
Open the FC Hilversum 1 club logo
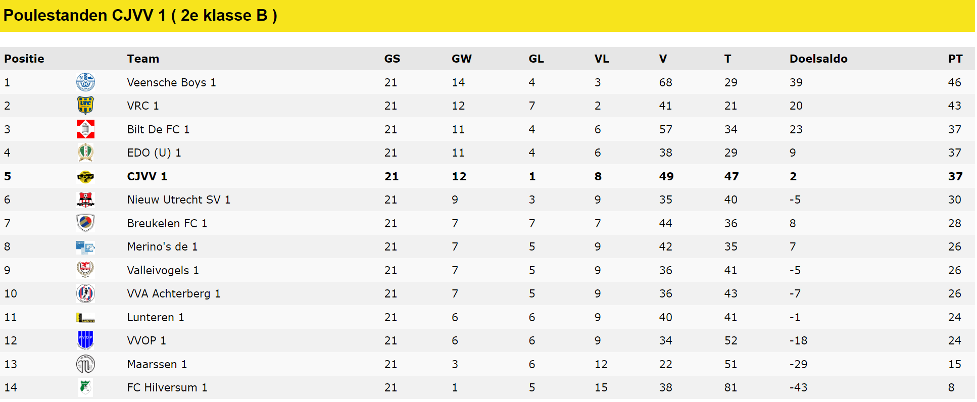[85, 388]
